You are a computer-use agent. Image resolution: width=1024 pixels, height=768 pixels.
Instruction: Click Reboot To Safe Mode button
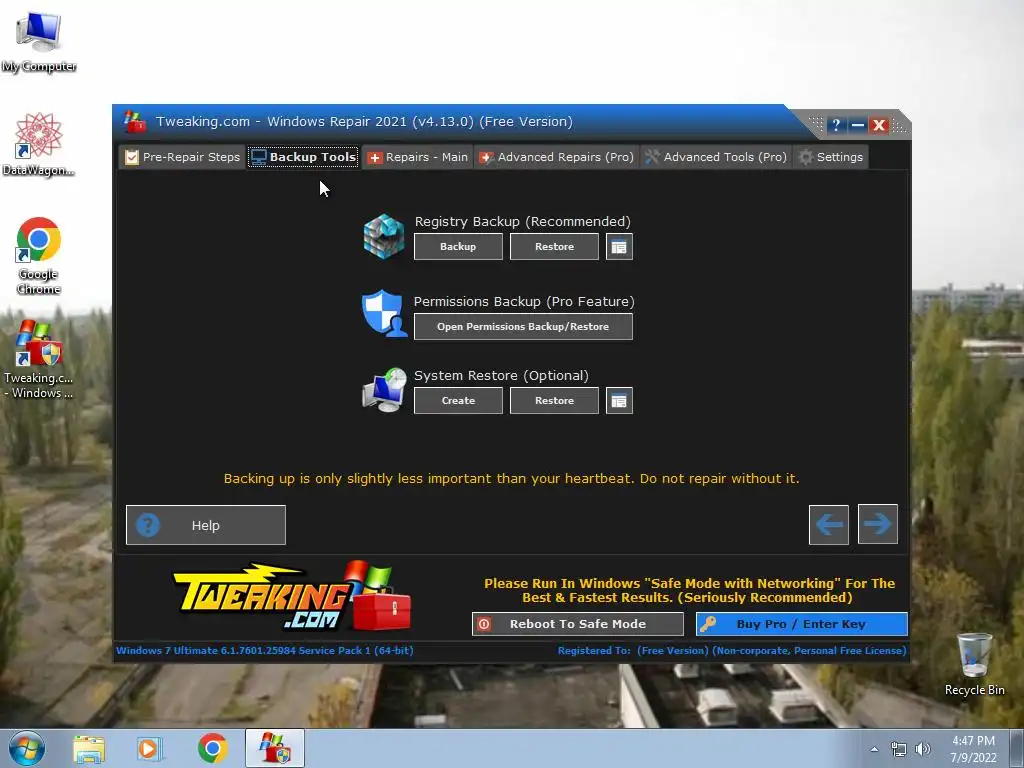click(x=577, y=624)
